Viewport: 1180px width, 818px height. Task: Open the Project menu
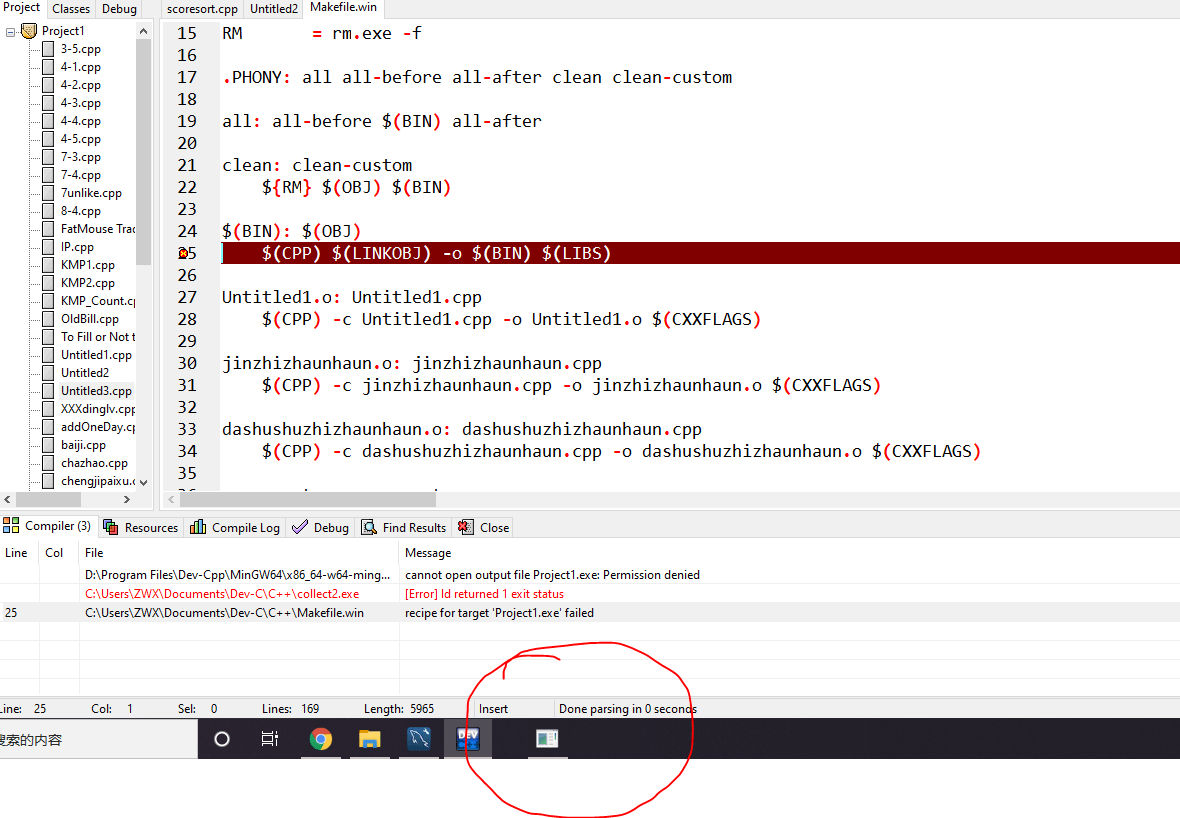pyautogui.click(x=21, y=7)
